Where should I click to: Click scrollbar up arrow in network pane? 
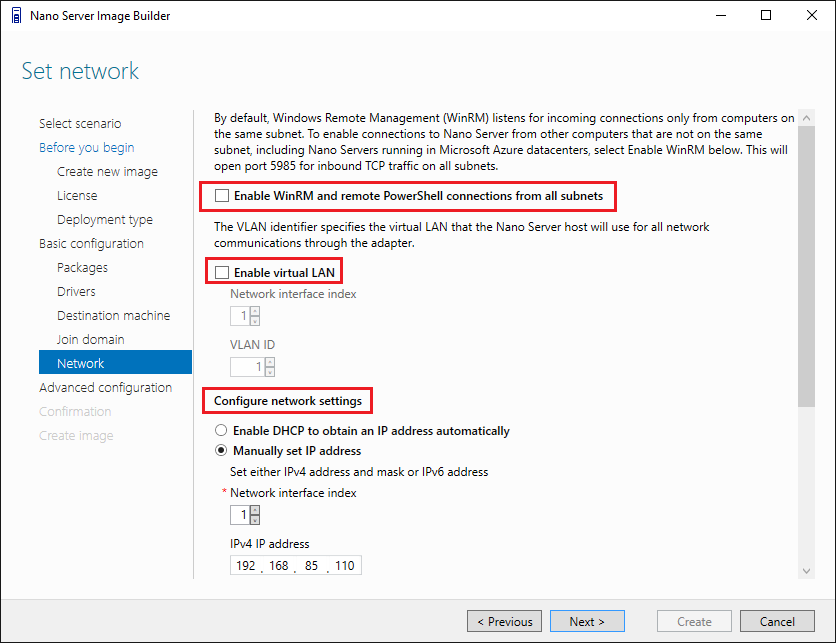click(807, 118)
